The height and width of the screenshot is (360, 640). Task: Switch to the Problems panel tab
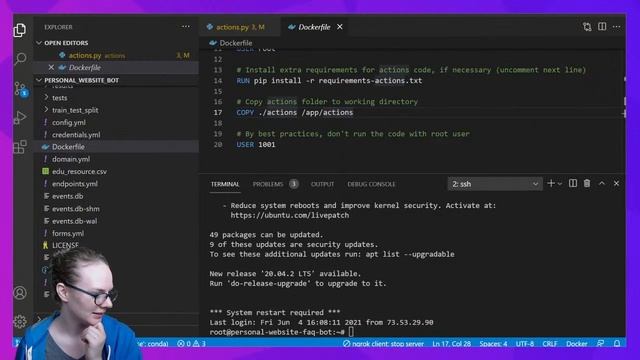point(268,184)
